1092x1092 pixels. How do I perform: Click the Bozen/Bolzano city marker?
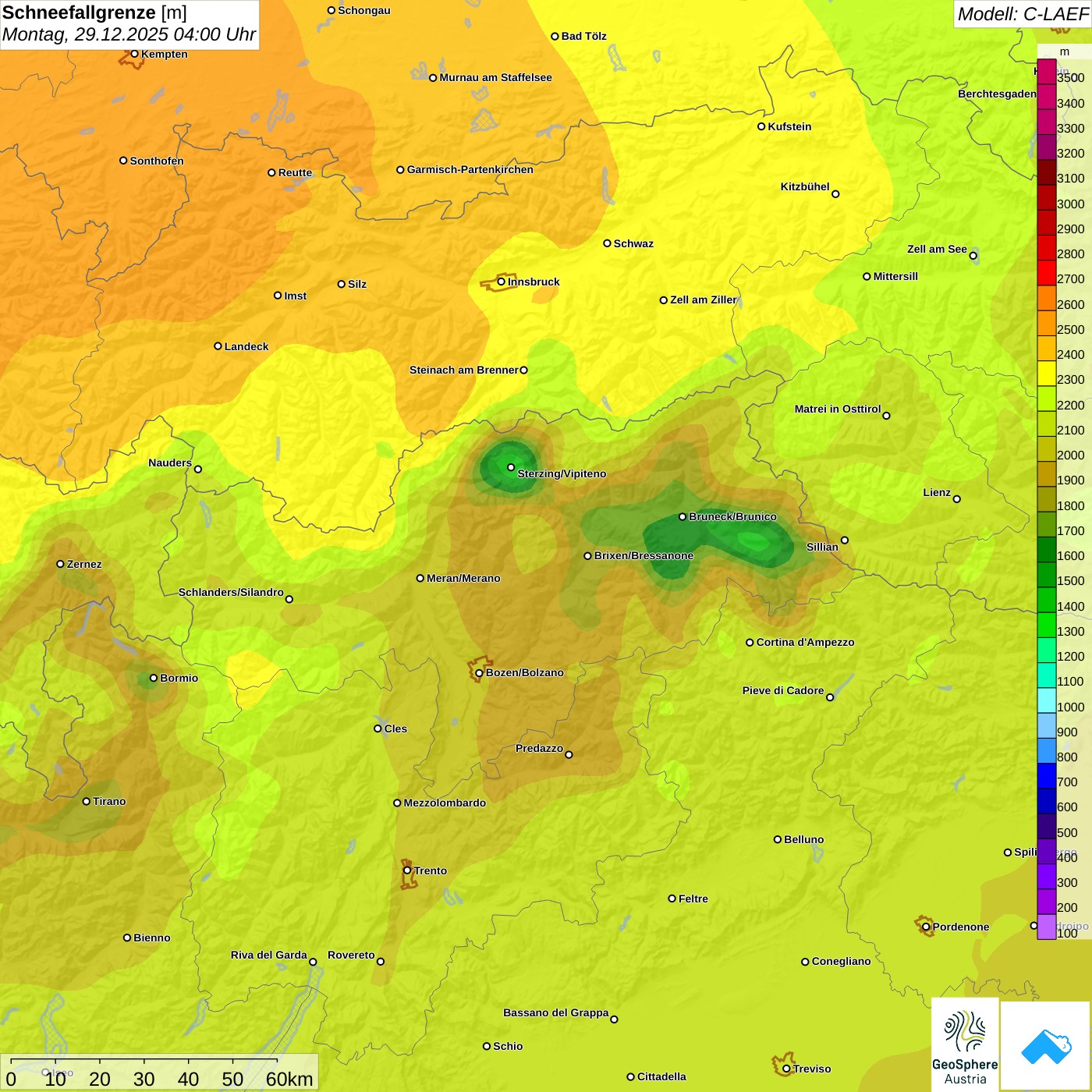[480, 673]
